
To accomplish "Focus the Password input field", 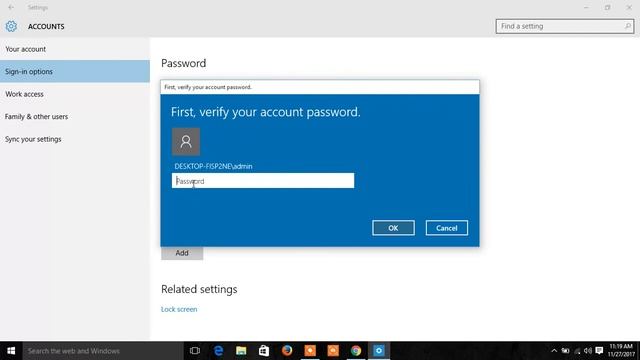I will point(263,181).
